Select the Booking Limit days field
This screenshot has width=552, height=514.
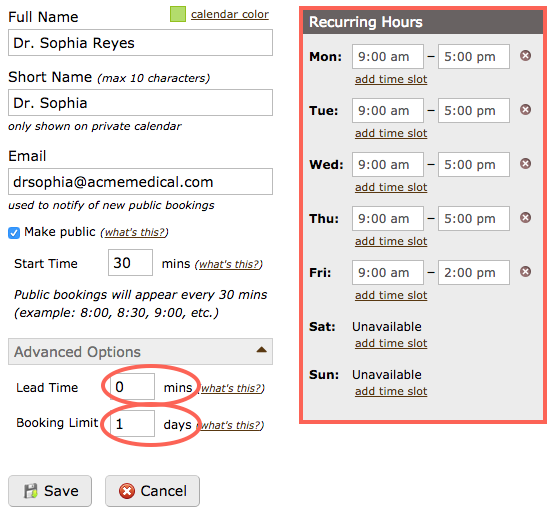point(132,424)
